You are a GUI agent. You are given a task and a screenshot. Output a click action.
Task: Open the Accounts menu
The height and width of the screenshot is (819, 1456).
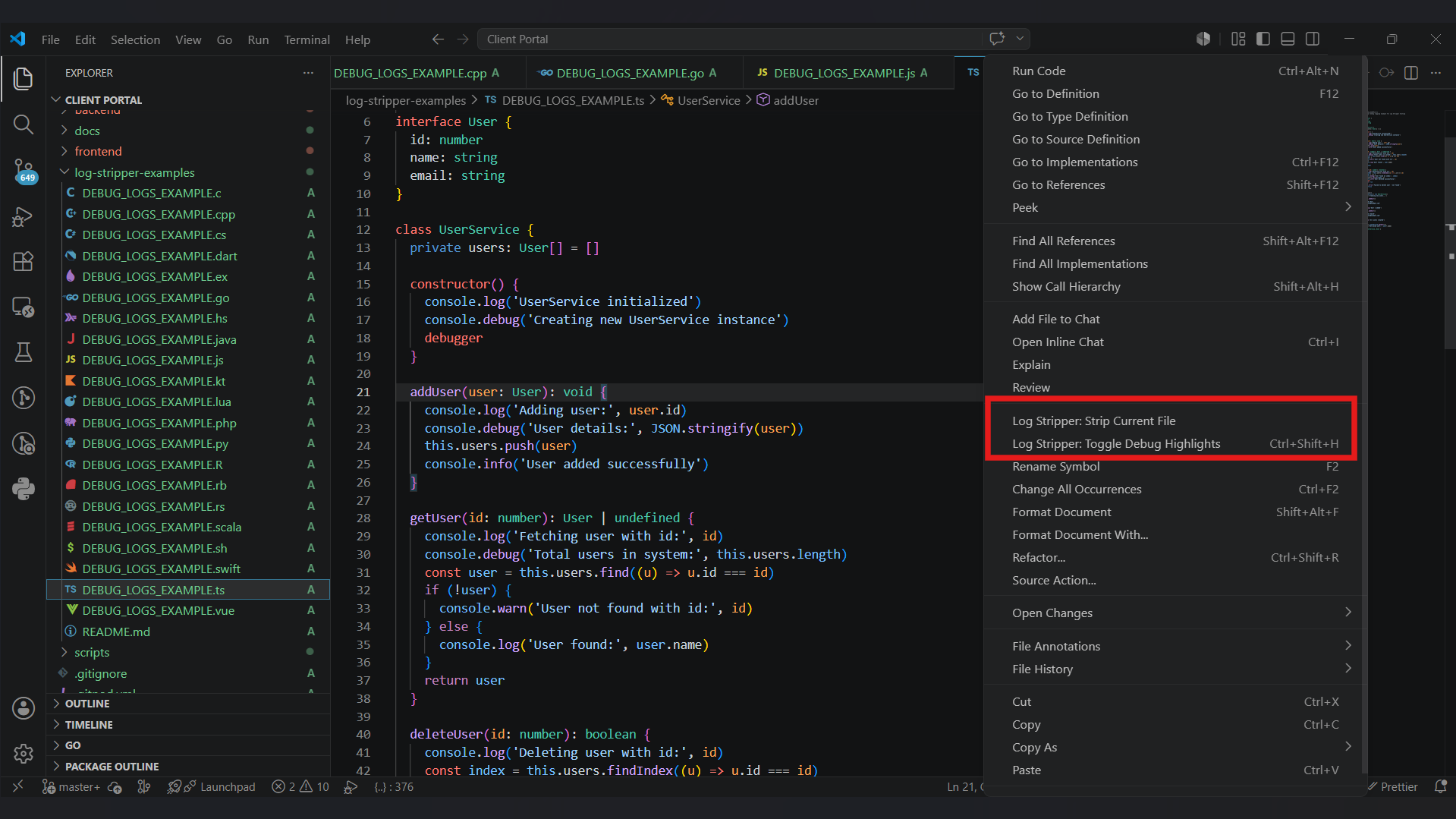24,708
